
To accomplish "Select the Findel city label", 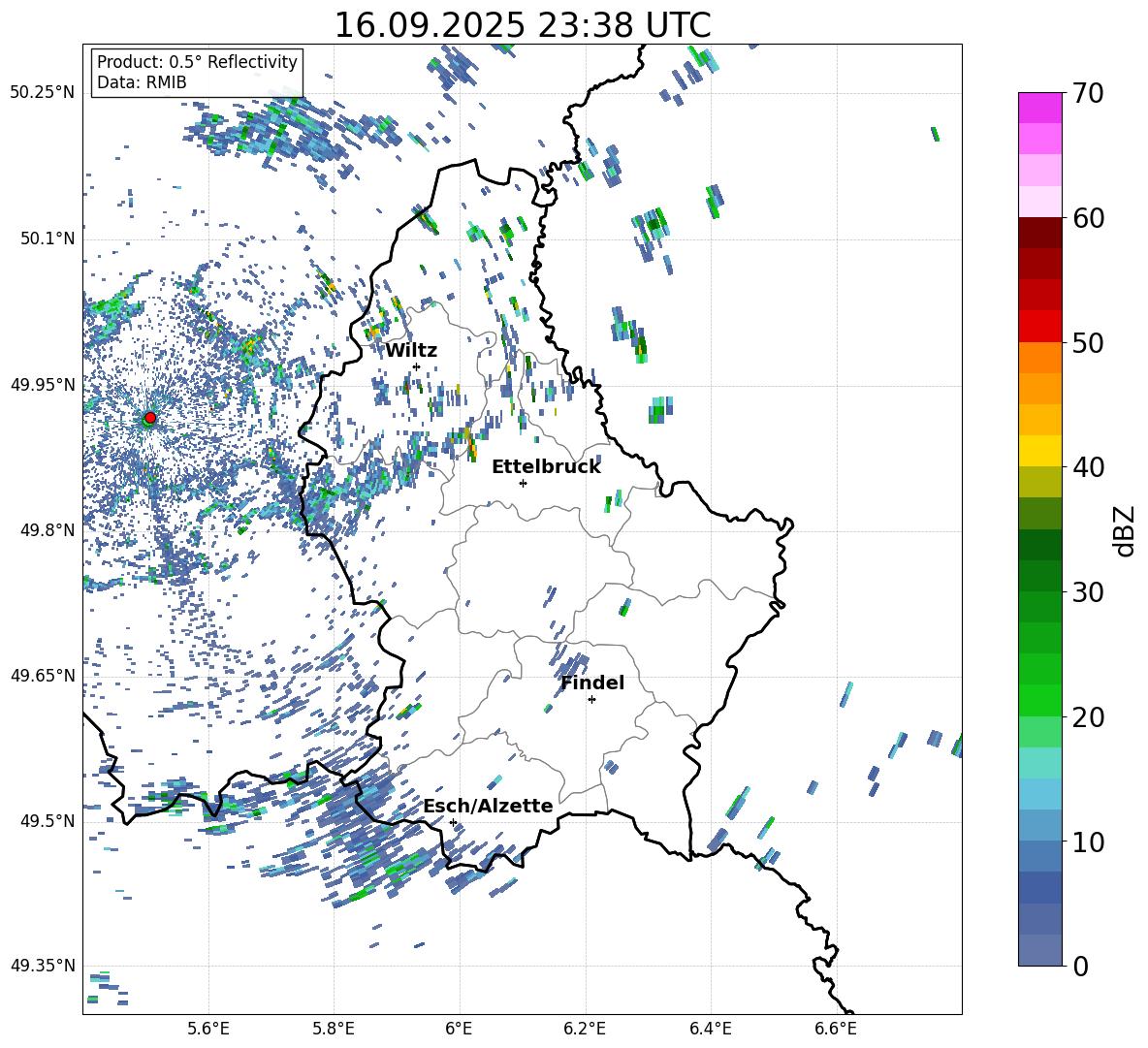I will 592,683.
